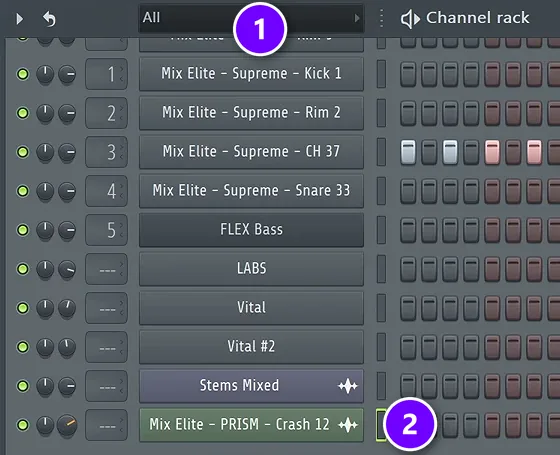Open the Vital #2 channel button
Image resolution: width=560 pixels, height=455 pixels.
point(251,346)
